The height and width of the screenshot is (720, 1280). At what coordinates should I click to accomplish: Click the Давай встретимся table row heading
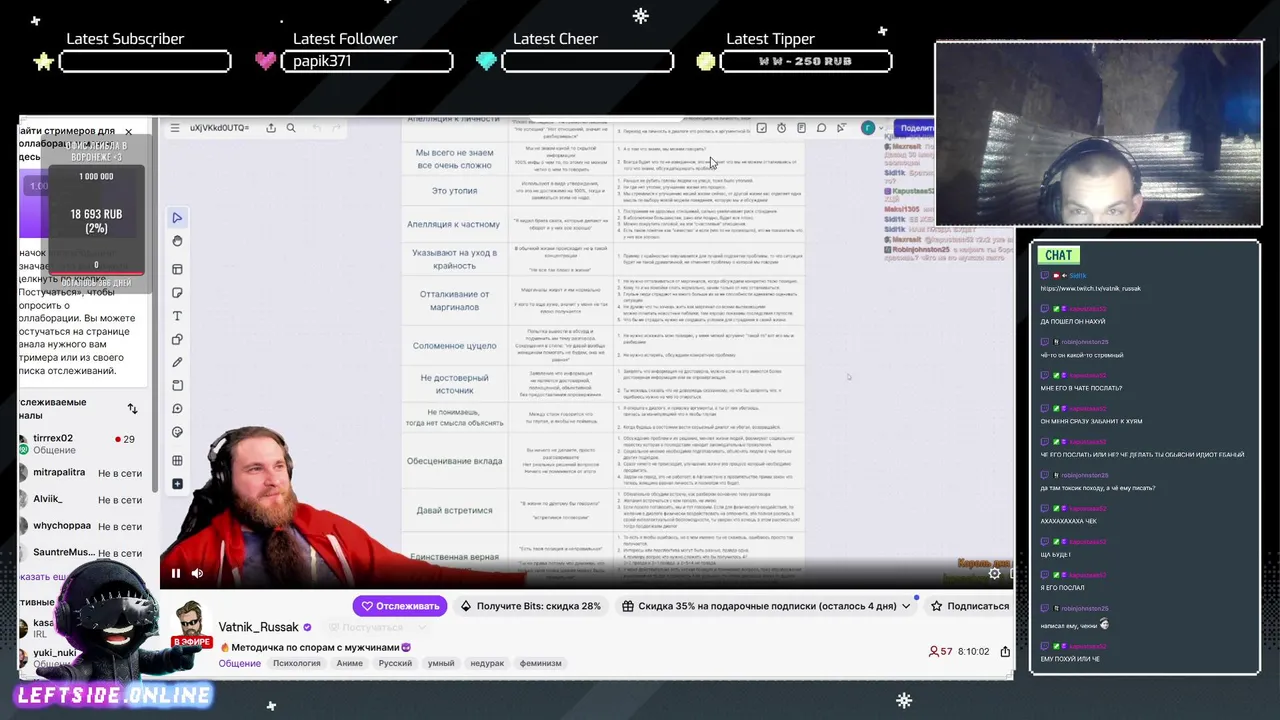click(x=455, y=510)
